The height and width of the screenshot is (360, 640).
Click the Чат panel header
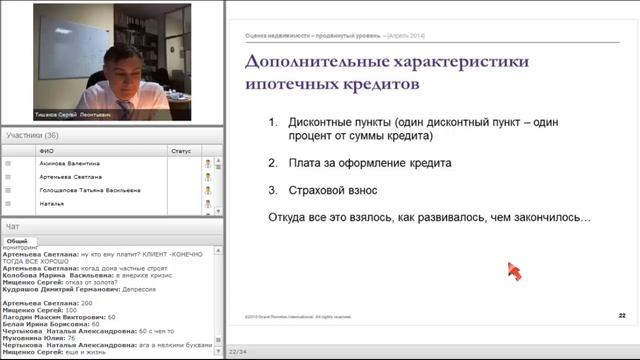click(x=112, y=227)
